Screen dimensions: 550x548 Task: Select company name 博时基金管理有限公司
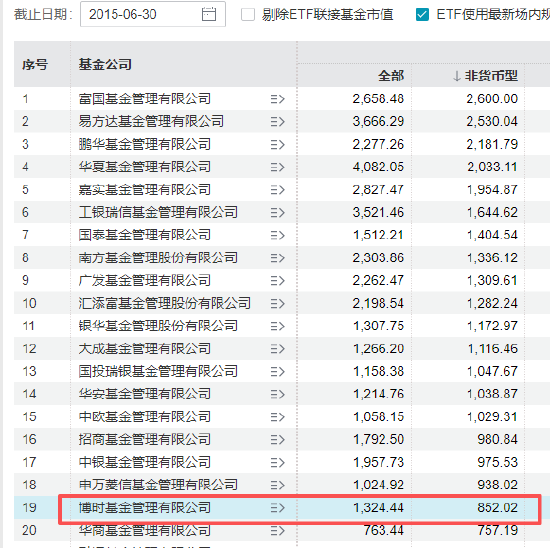pos(145,507)
